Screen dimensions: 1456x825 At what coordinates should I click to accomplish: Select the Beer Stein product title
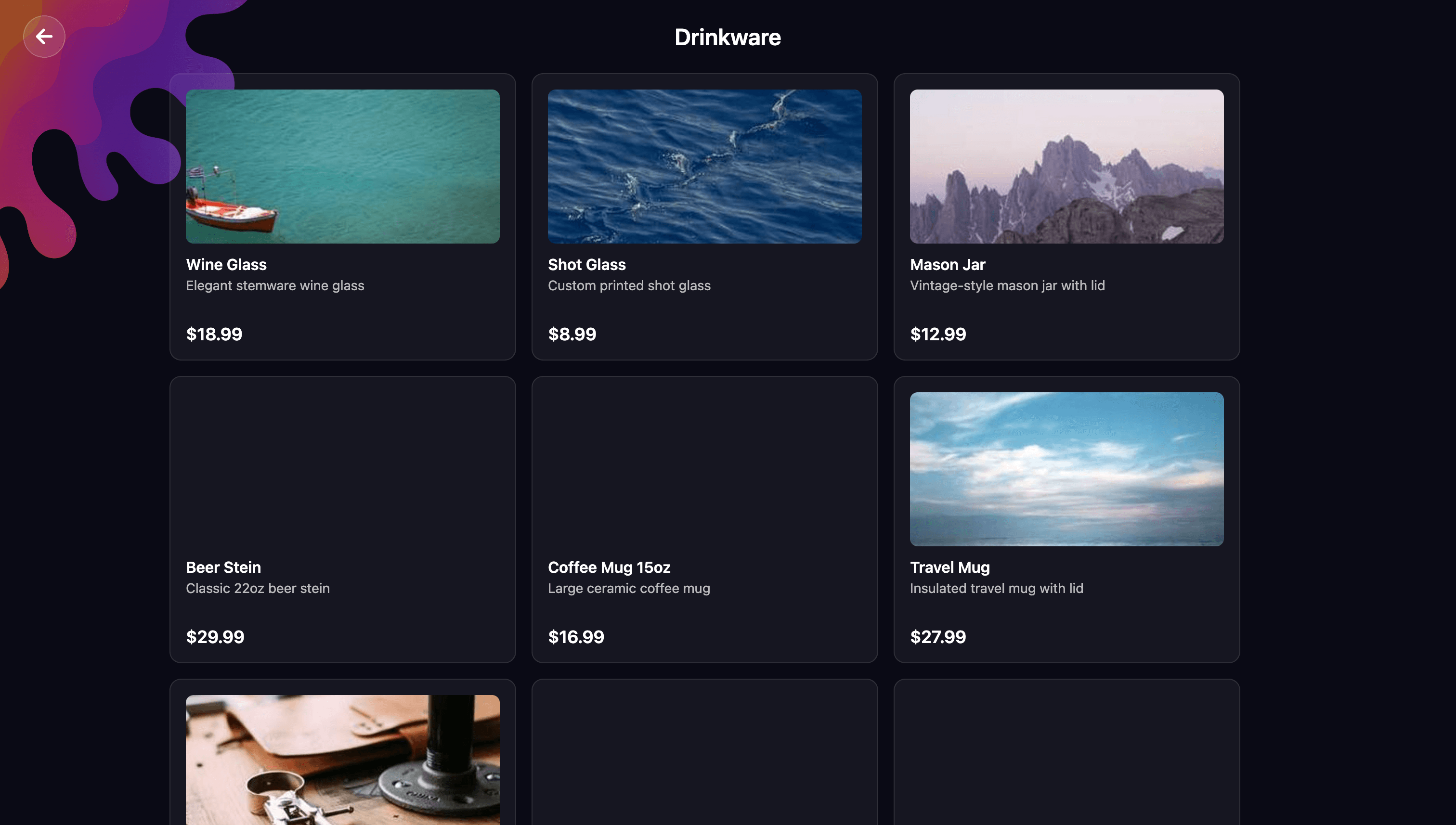click(223, 567)
